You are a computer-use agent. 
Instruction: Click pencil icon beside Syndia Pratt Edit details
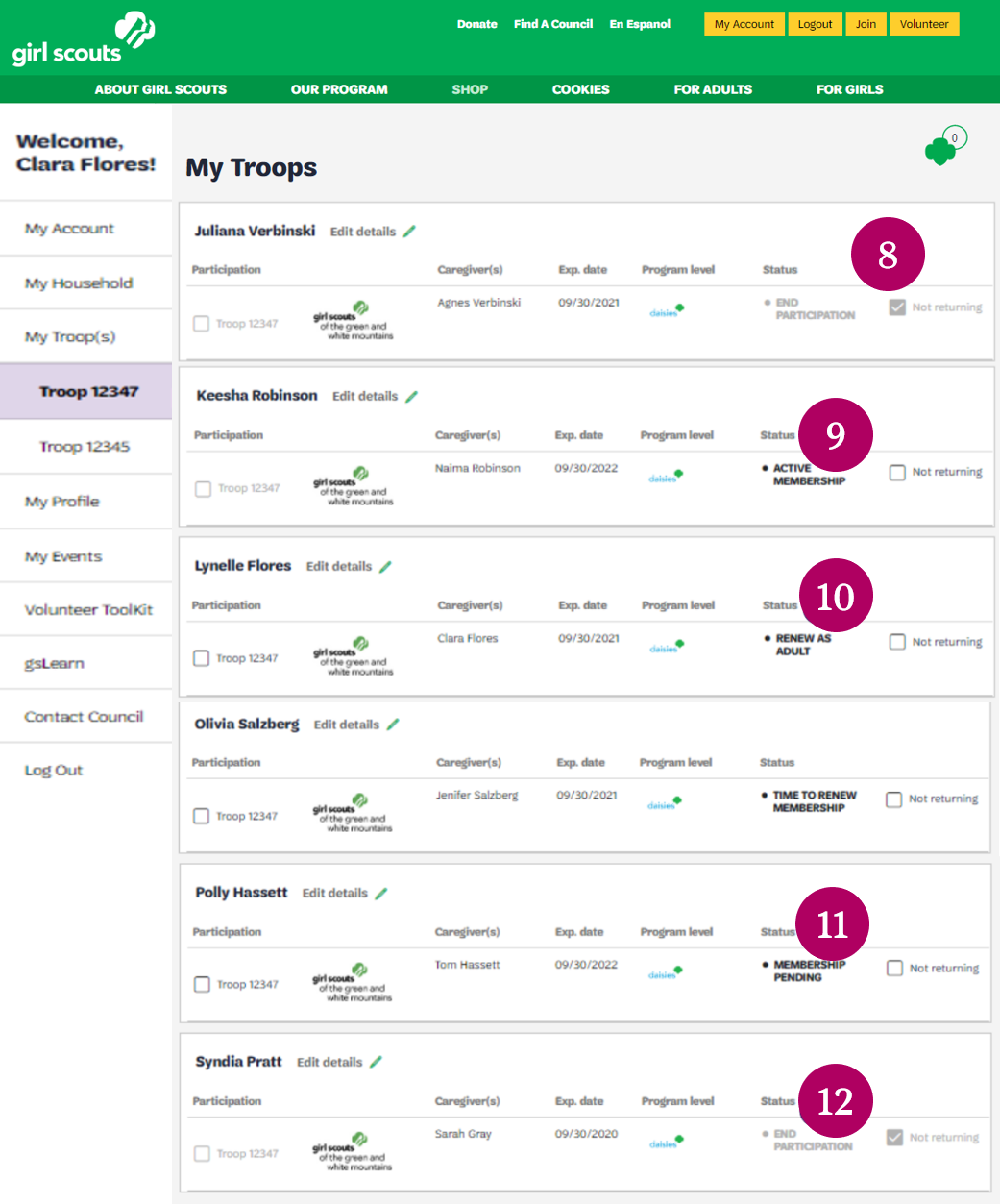tap(376, 1062)
